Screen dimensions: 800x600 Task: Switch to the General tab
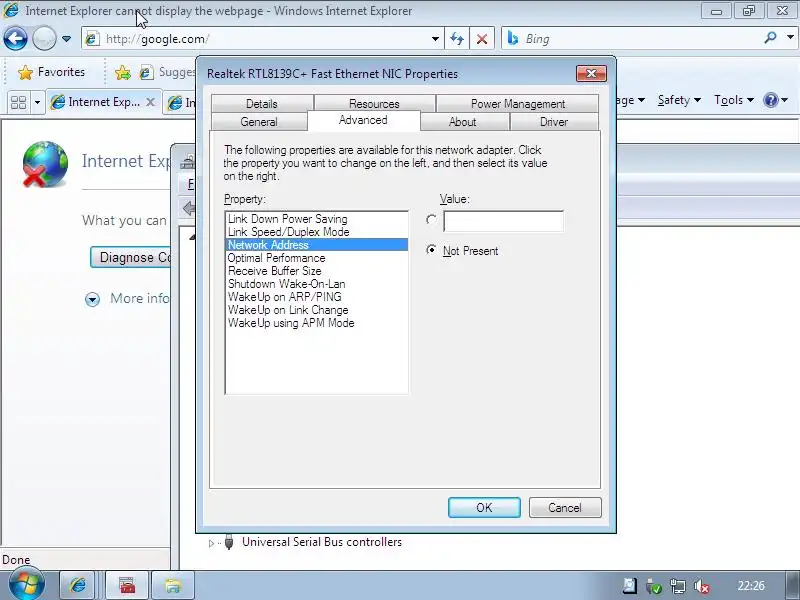pos(259,122)
